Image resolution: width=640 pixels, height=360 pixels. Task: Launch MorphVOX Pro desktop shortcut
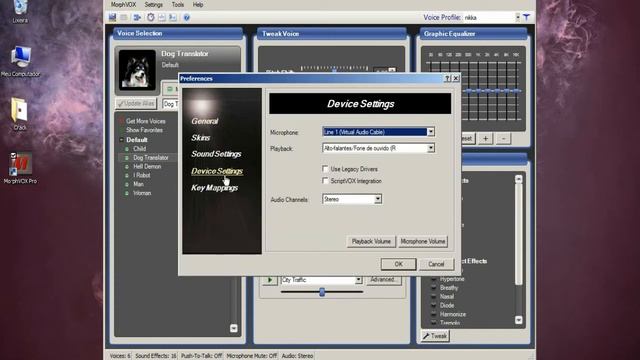pos(20,168)
